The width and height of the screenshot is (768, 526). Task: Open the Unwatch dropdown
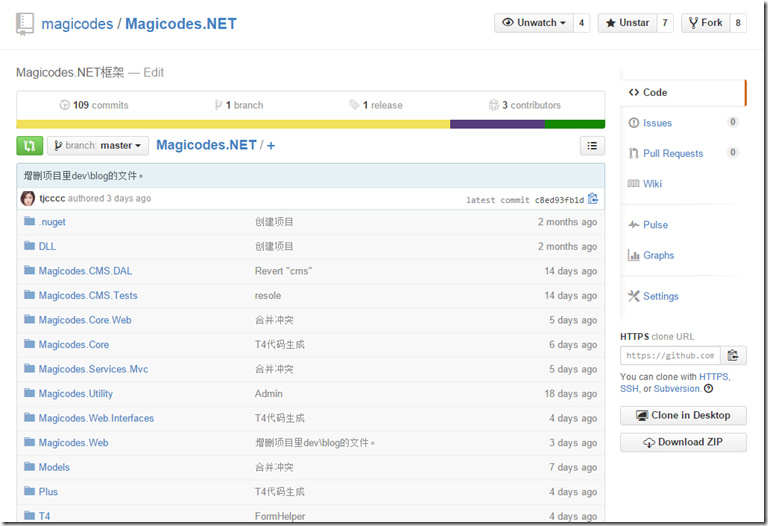[x=533, y=23]
